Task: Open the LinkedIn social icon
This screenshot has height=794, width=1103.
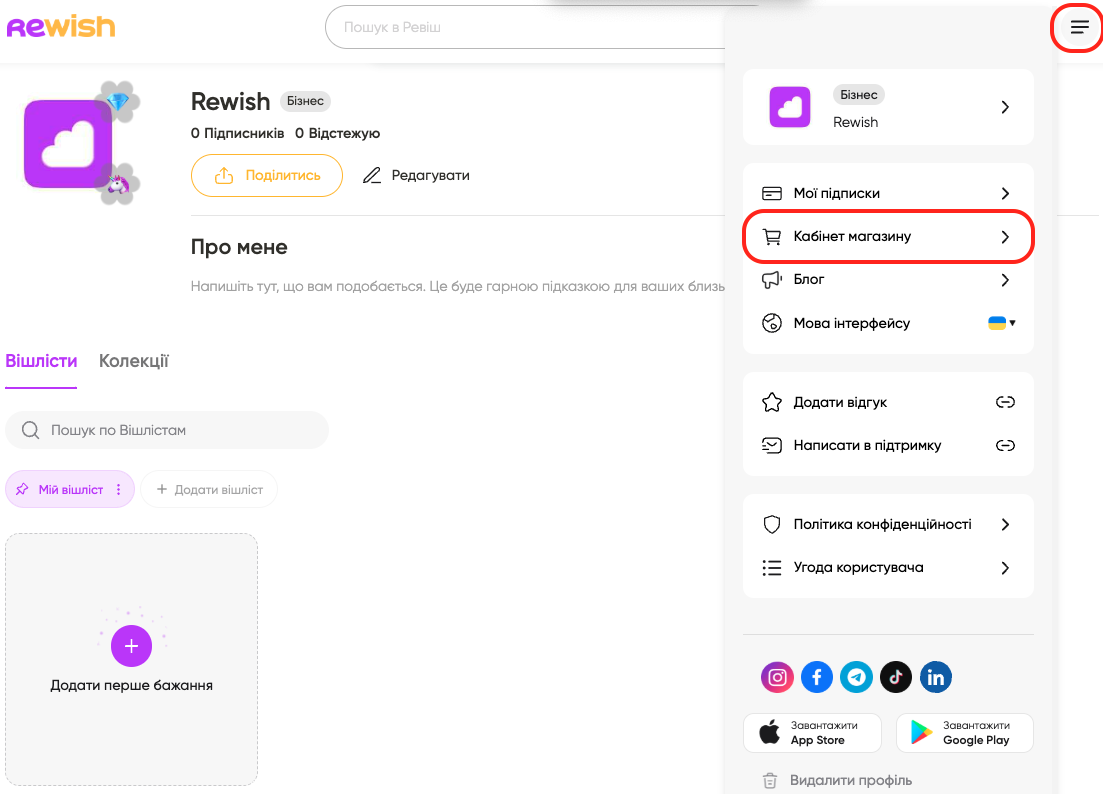Action: 935,677
